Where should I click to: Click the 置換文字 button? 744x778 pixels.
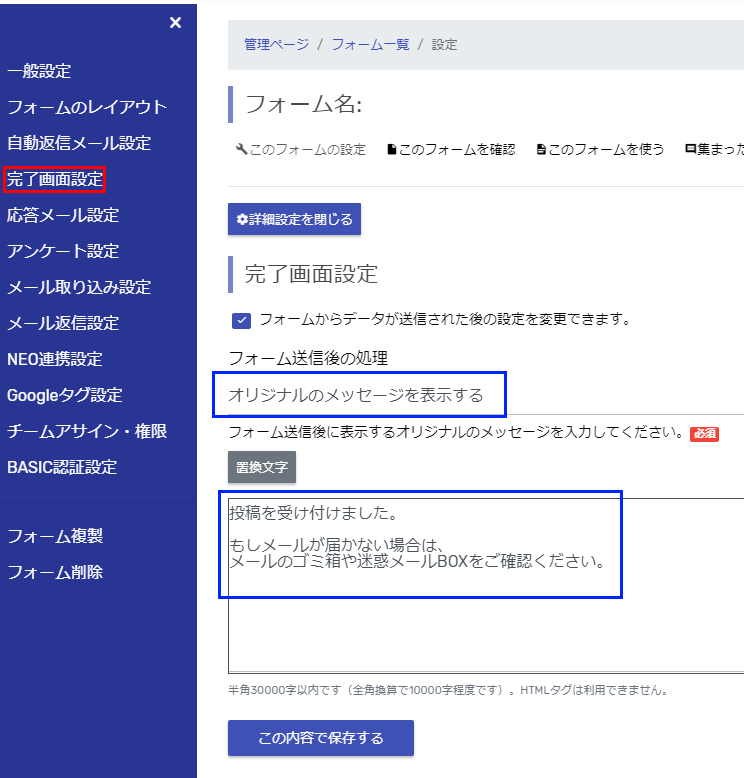[262, 467]
